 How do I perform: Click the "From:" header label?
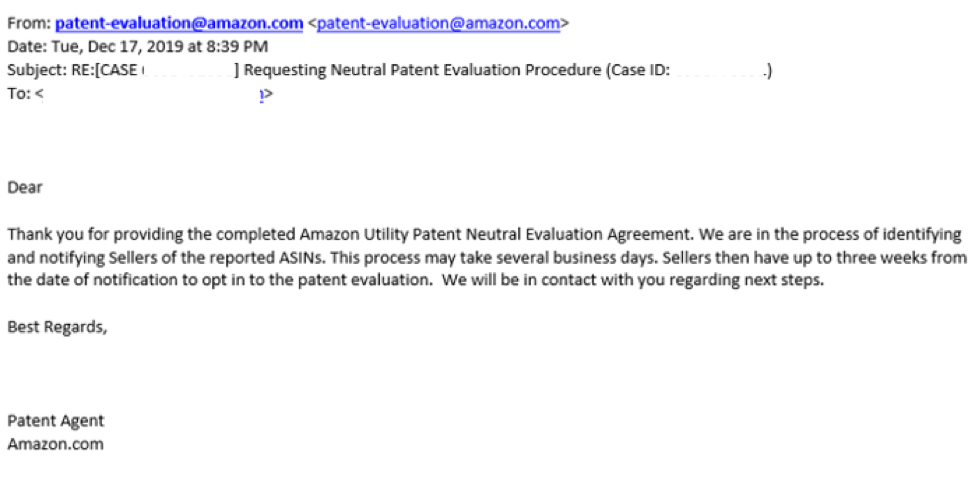point(29,23)
